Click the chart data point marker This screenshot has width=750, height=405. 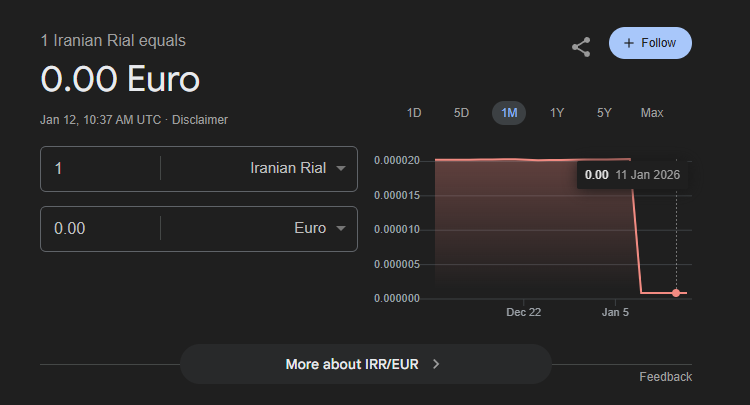[676, 293]
